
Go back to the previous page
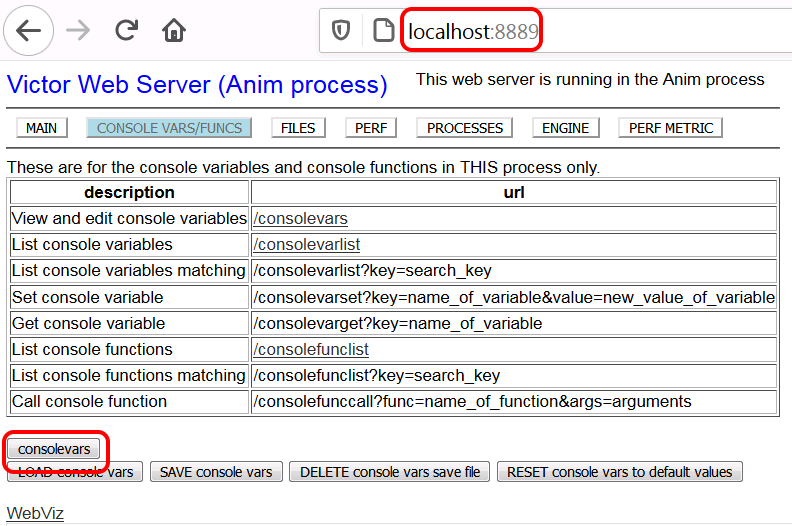[x=29, y=30]
